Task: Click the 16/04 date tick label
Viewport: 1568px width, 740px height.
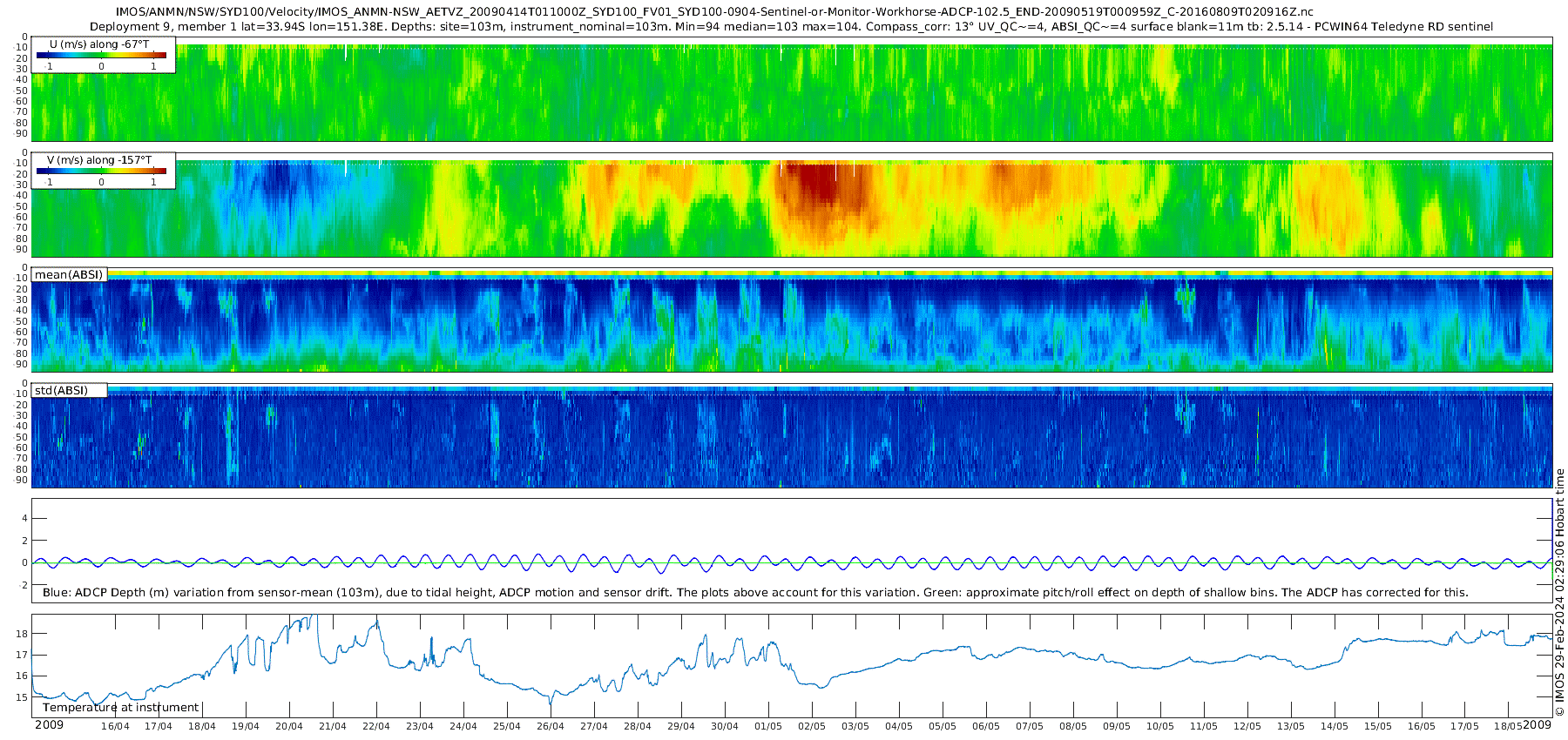Action: pyautogui.click(x=115, y=726)
